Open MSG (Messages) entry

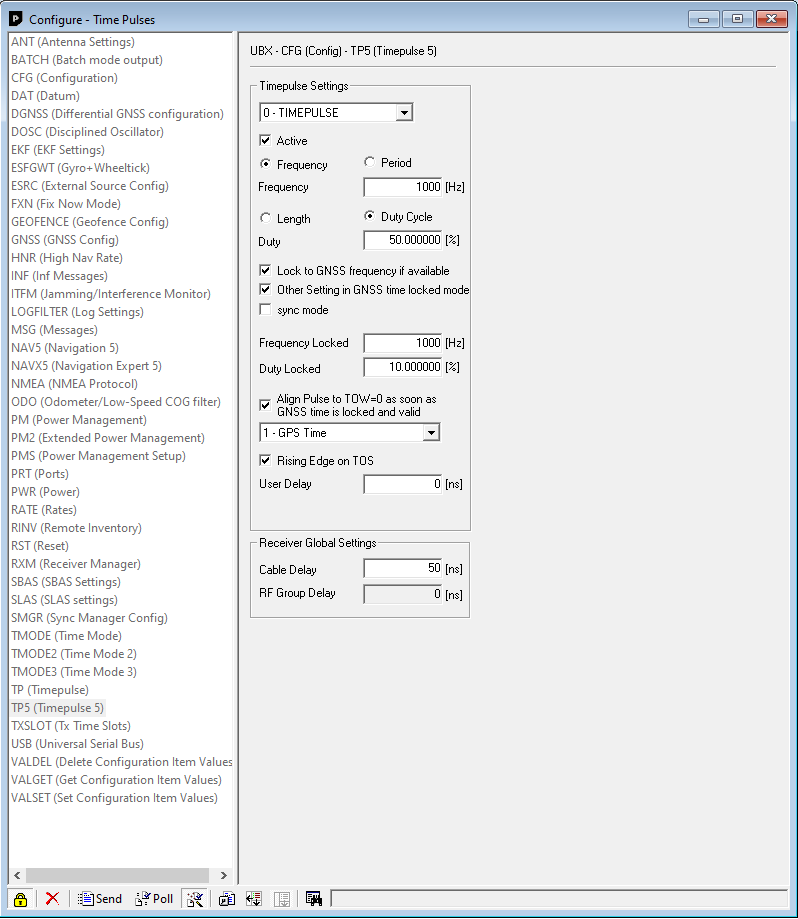(x=54, y=330)
